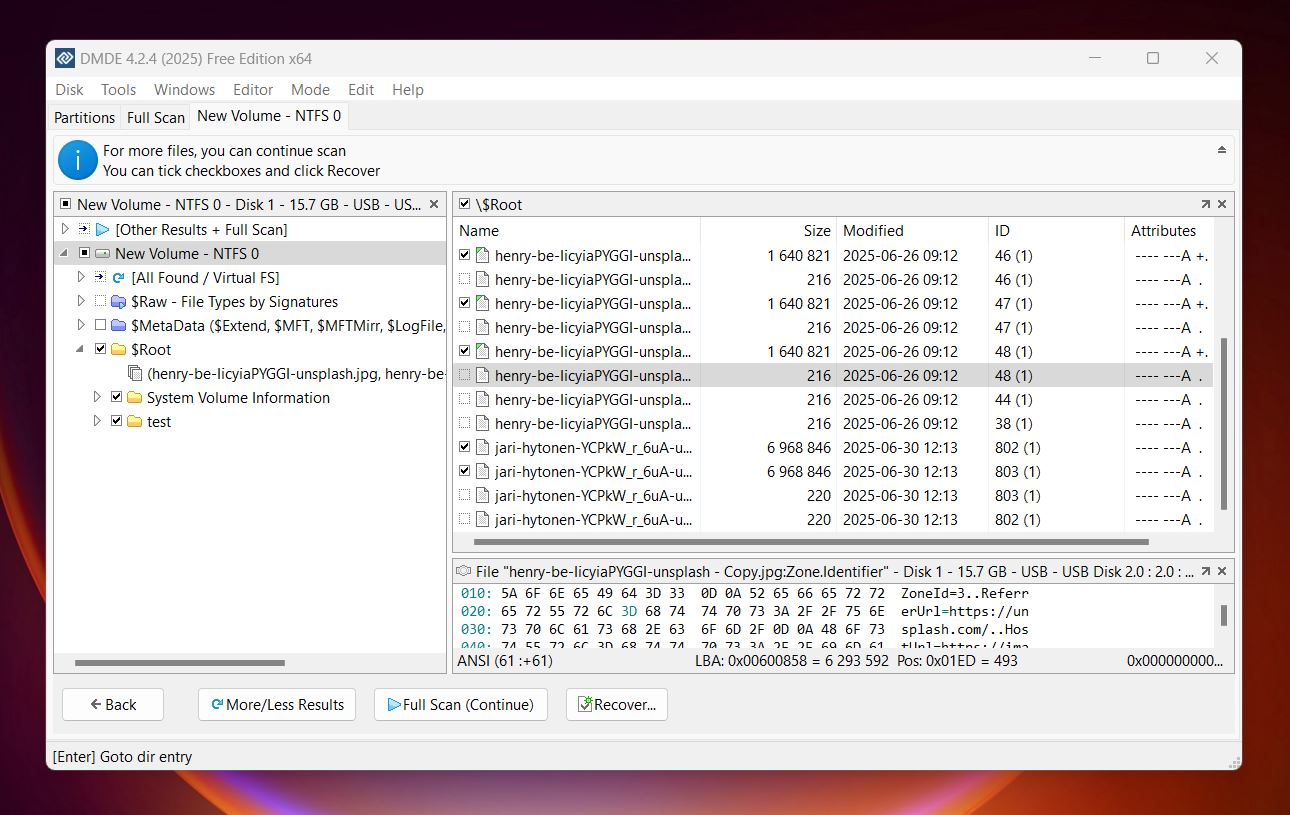Click the $MetaData folder icon in tree
The width and height of the screenshot is (1290, 815).
pos(118,326)
